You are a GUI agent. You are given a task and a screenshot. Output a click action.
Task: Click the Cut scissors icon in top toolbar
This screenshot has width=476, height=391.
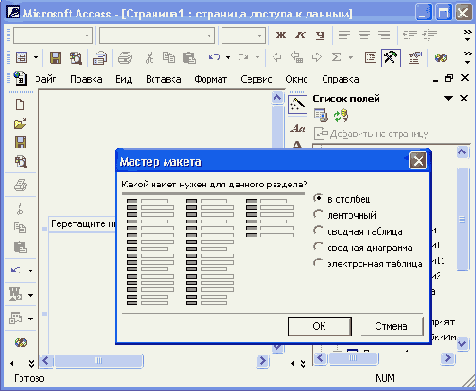click(149, 58)
